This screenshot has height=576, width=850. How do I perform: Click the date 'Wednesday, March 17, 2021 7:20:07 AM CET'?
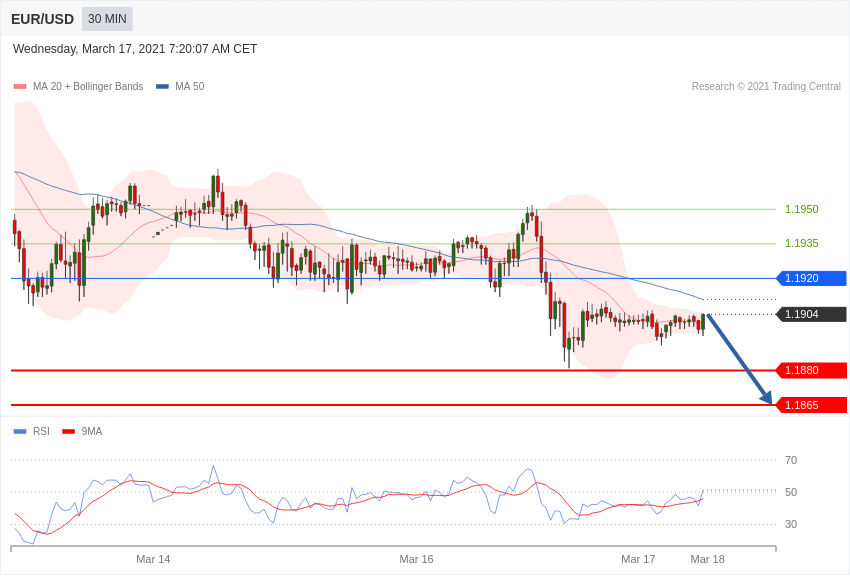[x=135, y=49]
